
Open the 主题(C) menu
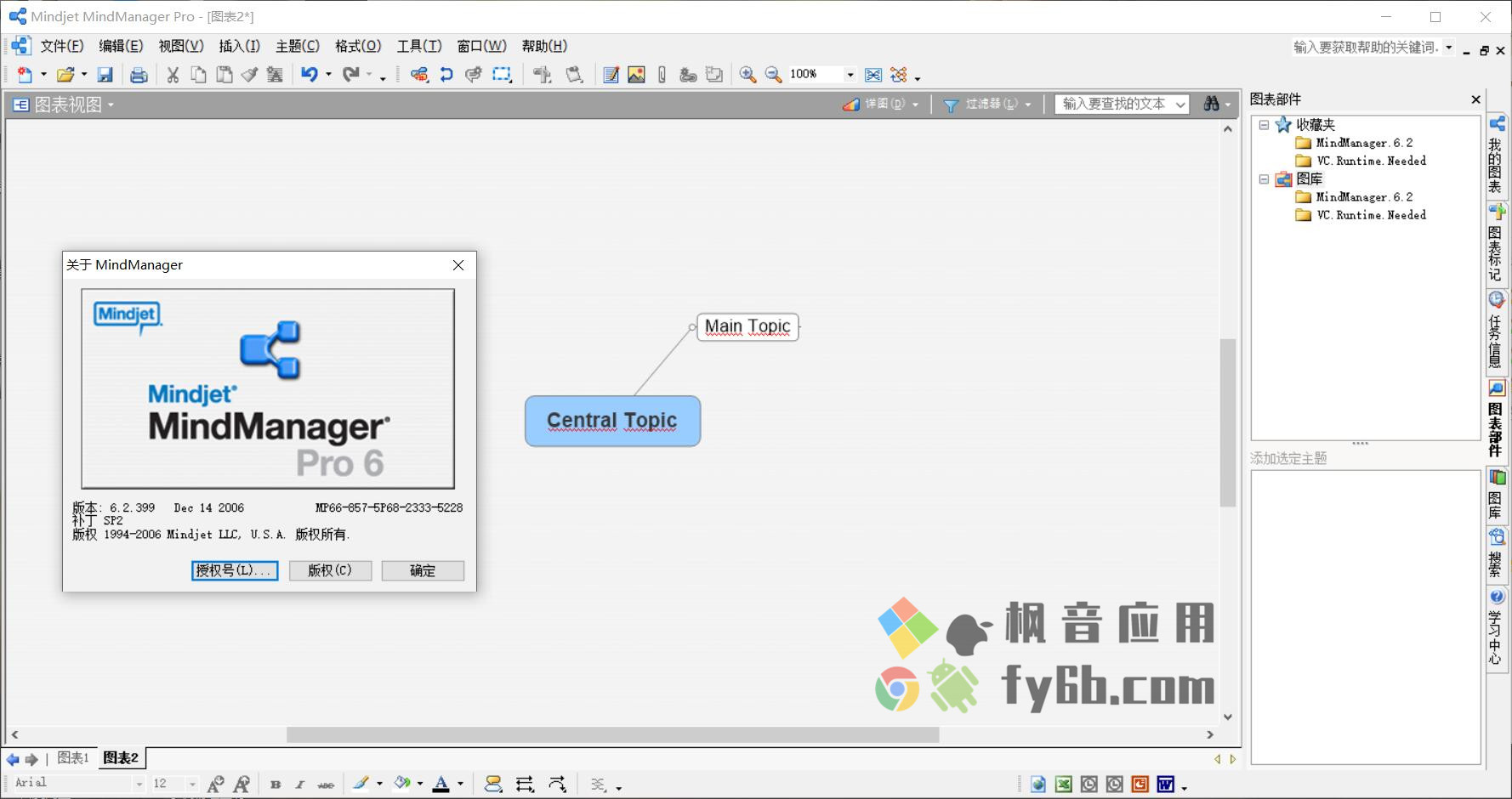pyautogui.click(x=298, y=46)
